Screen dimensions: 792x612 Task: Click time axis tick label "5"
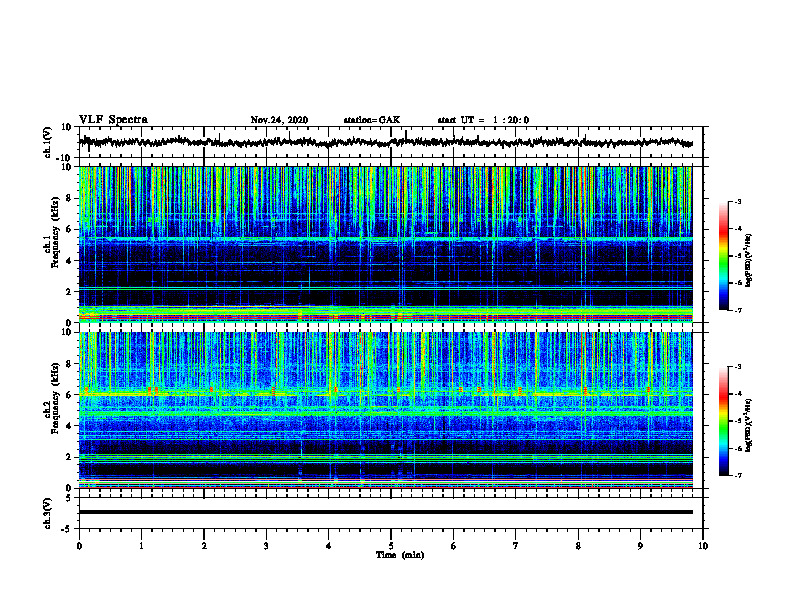[391, 546]
